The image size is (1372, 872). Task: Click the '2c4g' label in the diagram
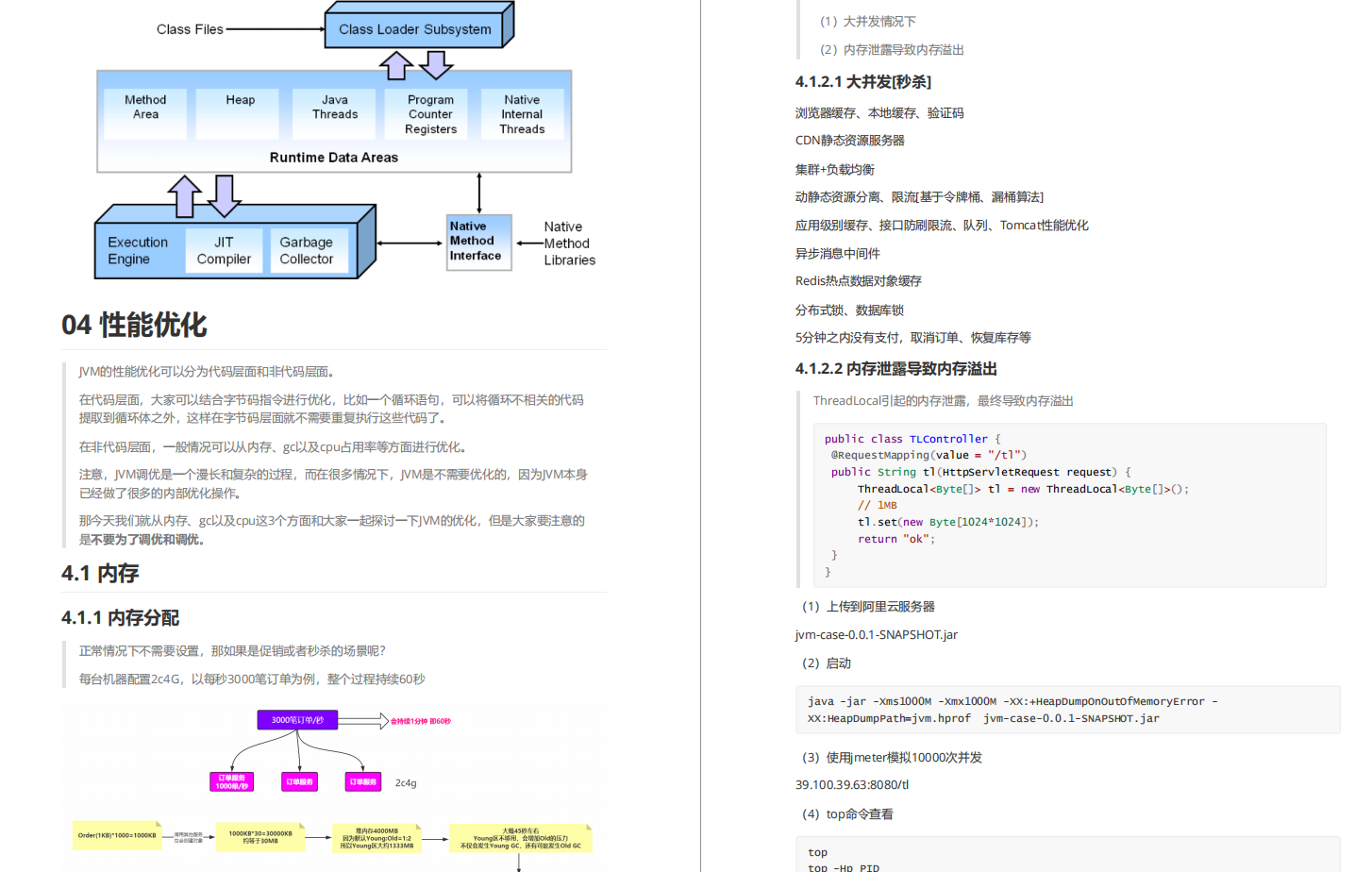coord(406,783)
